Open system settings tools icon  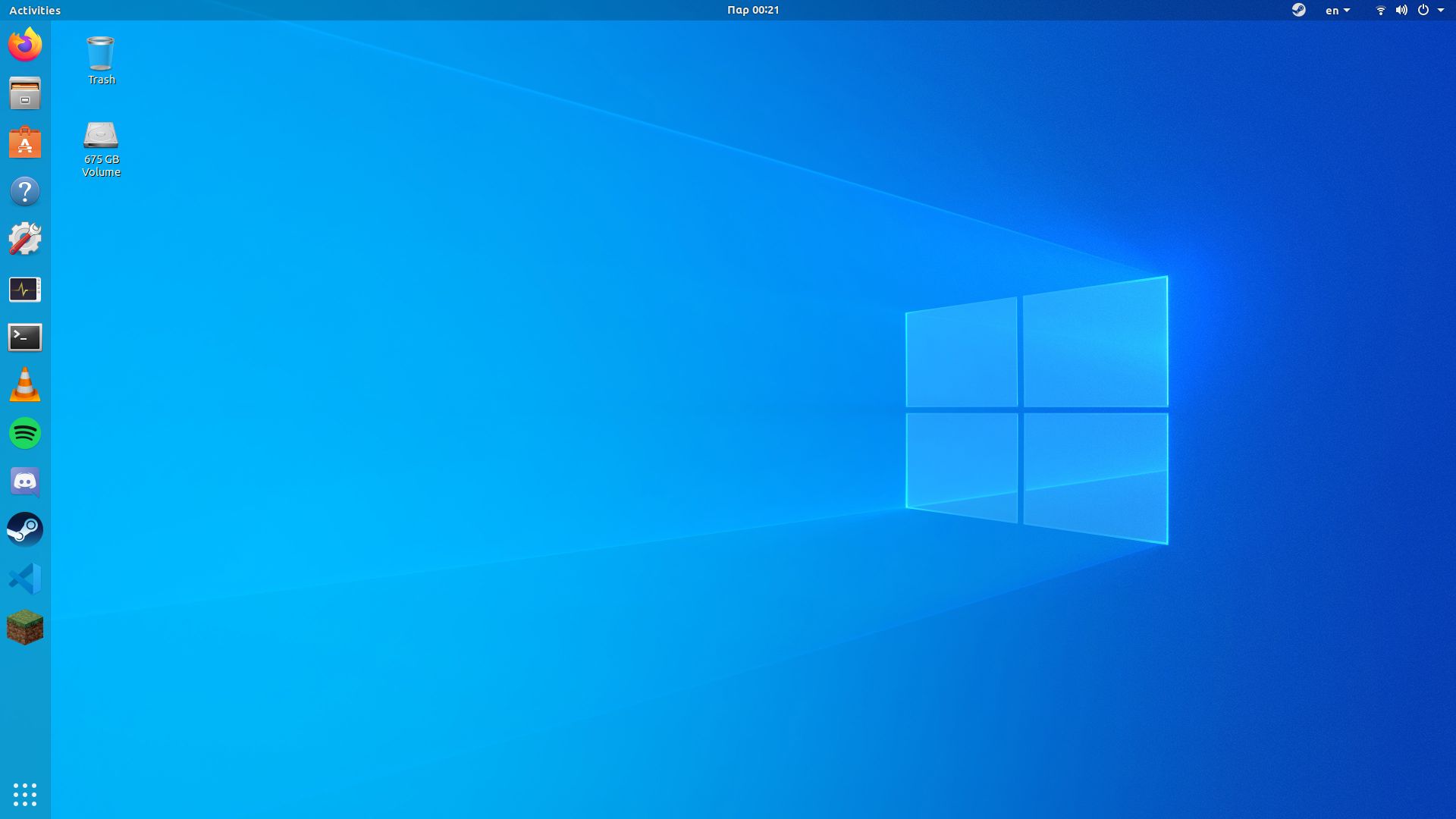pyautogui.click(x=25, y=240)
